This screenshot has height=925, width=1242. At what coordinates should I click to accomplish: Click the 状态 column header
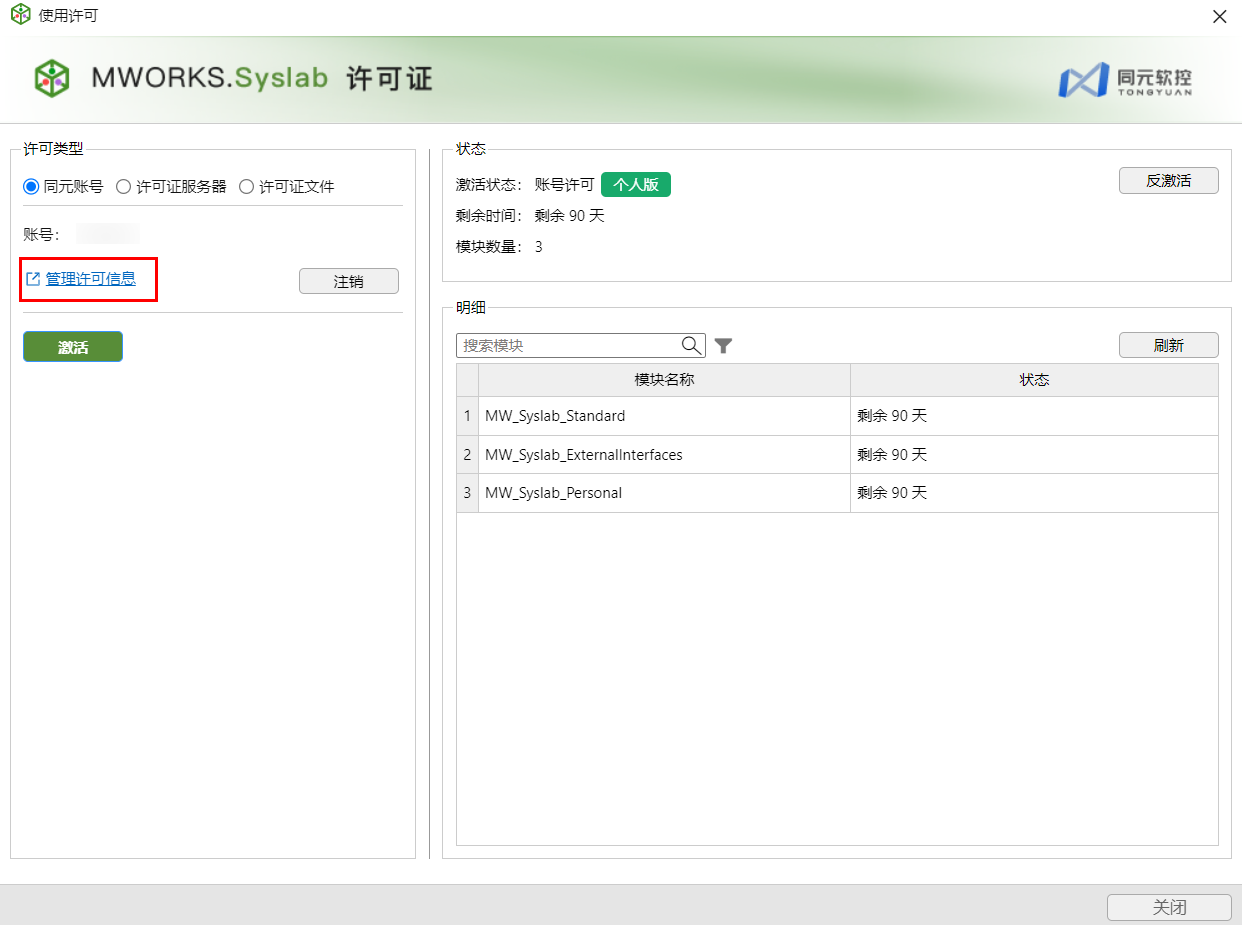[x=1034, y=380]
